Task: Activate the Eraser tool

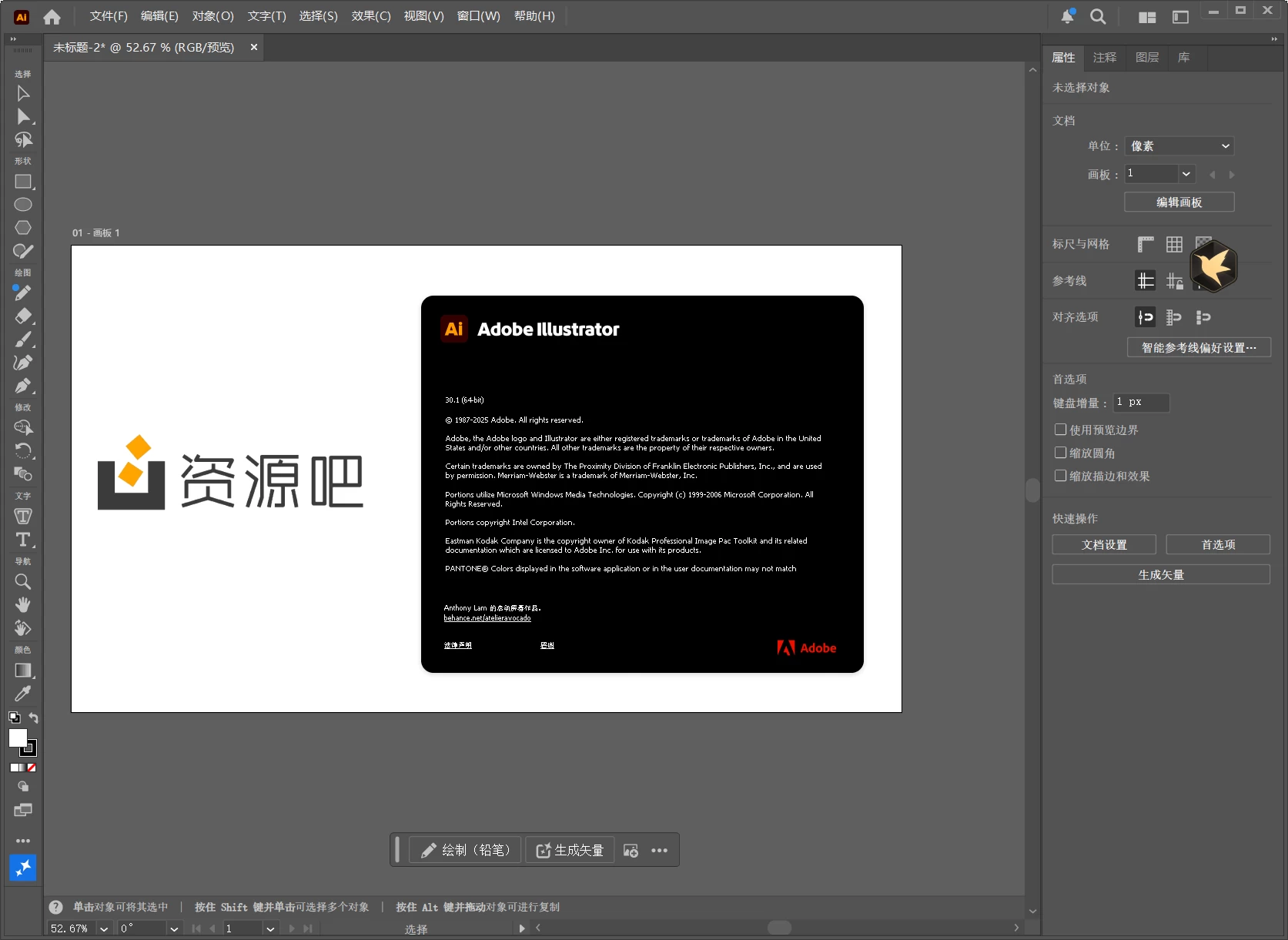Action: pos(22,316)
